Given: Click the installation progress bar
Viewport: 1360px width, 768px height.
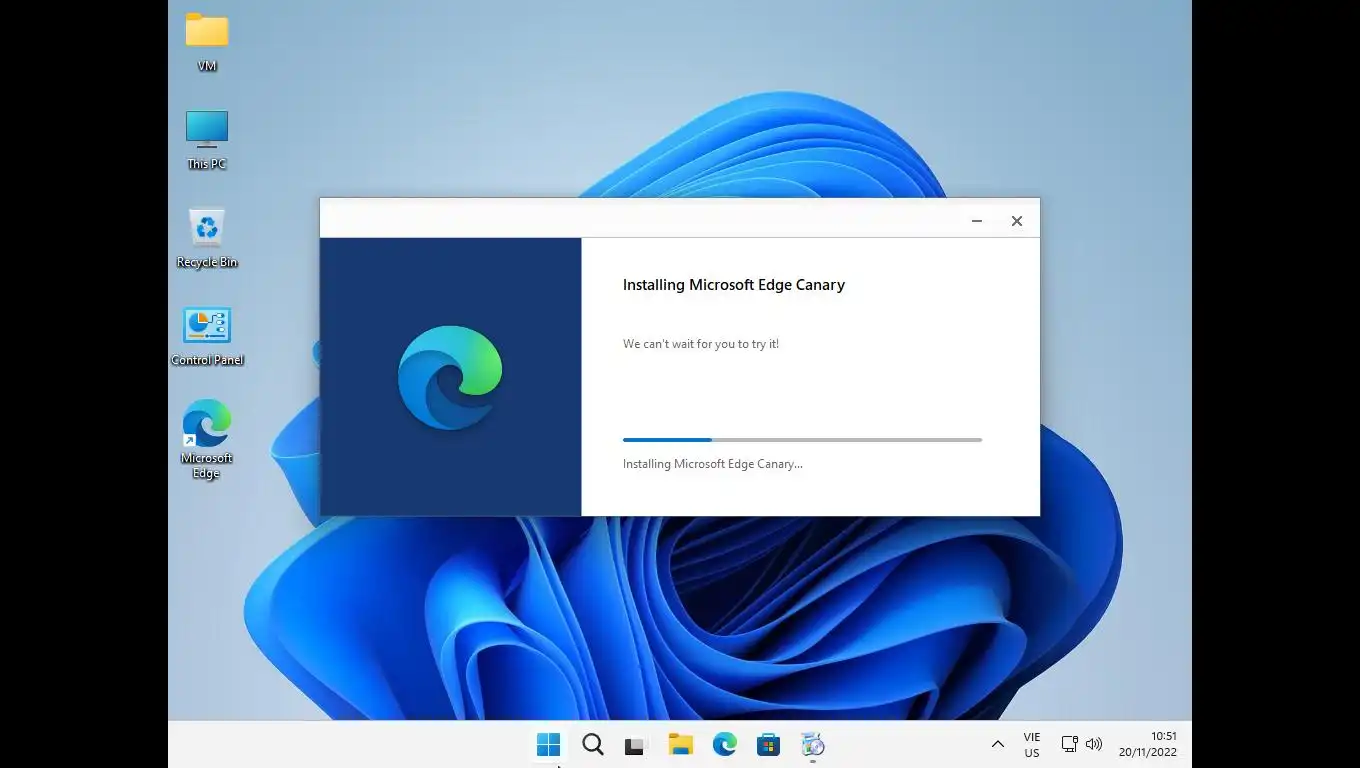Looking at the screenshot, I should tap(802, 440).
